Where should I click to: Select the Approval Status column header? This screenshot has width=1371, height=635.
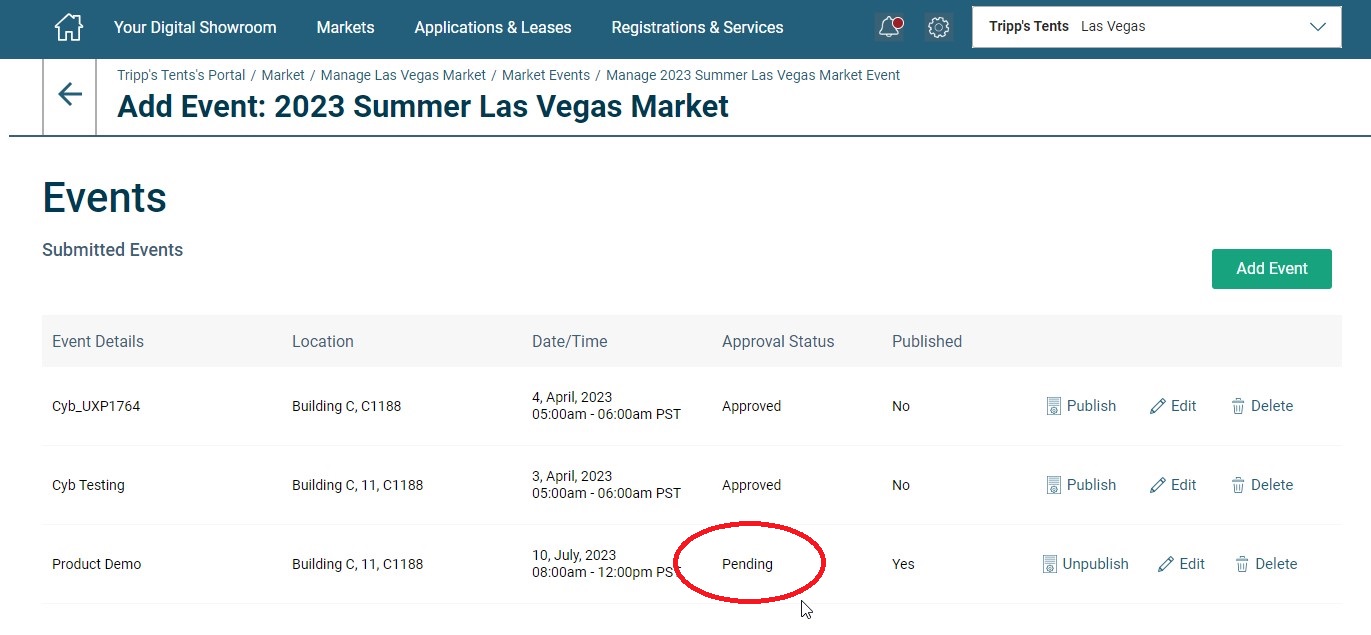coord(778,341)
